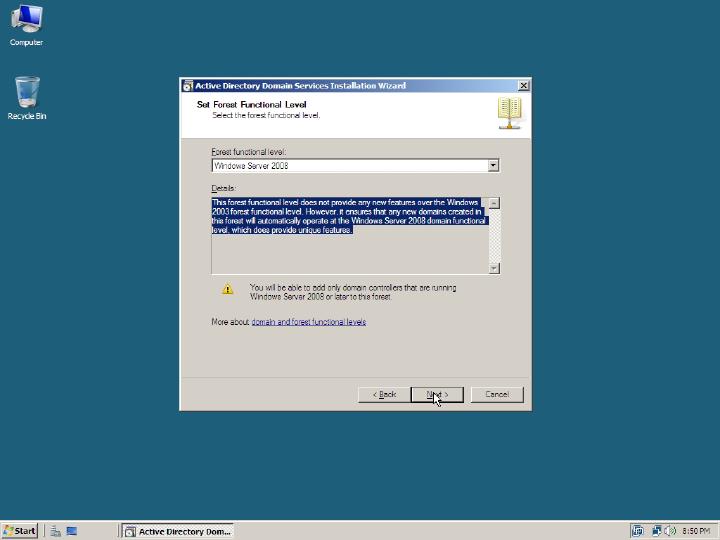Select the Recycle Bin icon
Screen dimensions: 720x540
click(x=27, y=98)
